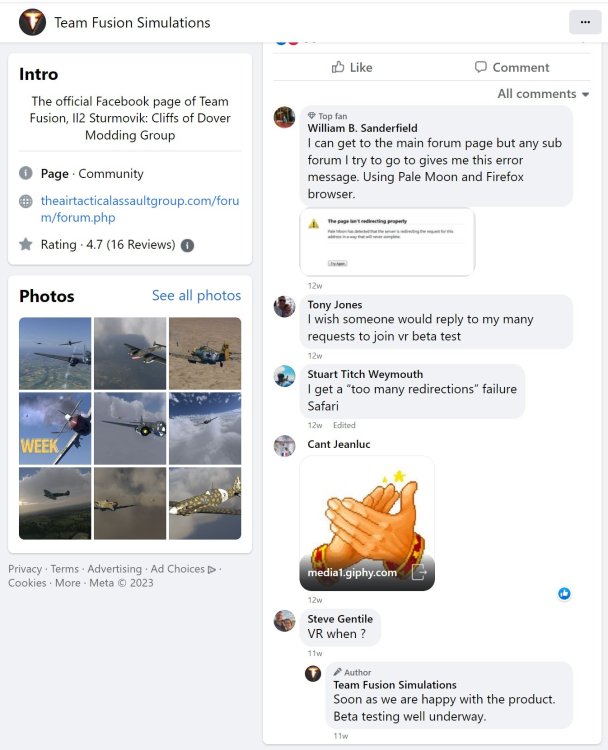608x750 pixels.
Task: Click the Comment button under the post
Action: click(512, 67)
